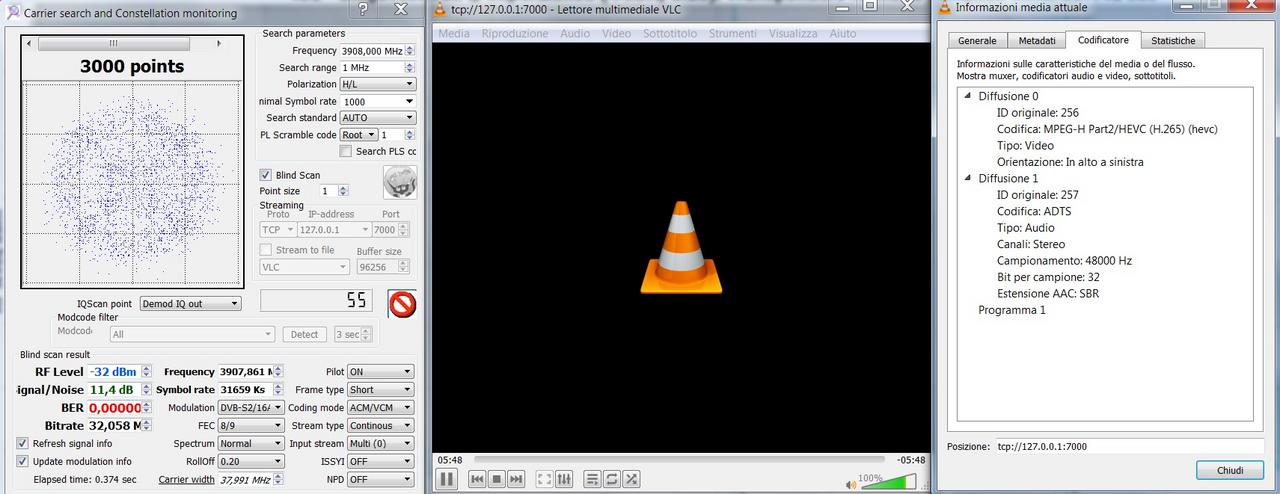The image size is (1280, 494).
Task: Open the Modulation DVB-S2 dropdown
Action: point(251,407)
